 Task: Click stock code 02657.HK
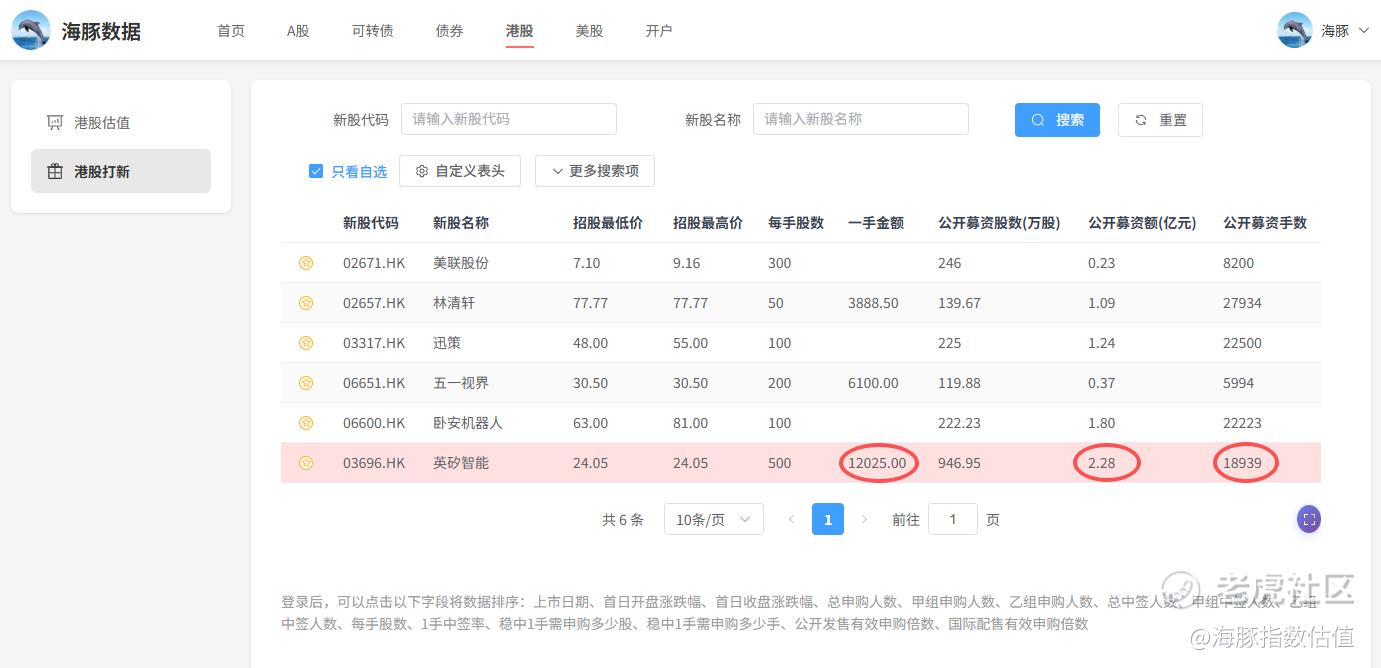tap(374, 303)
